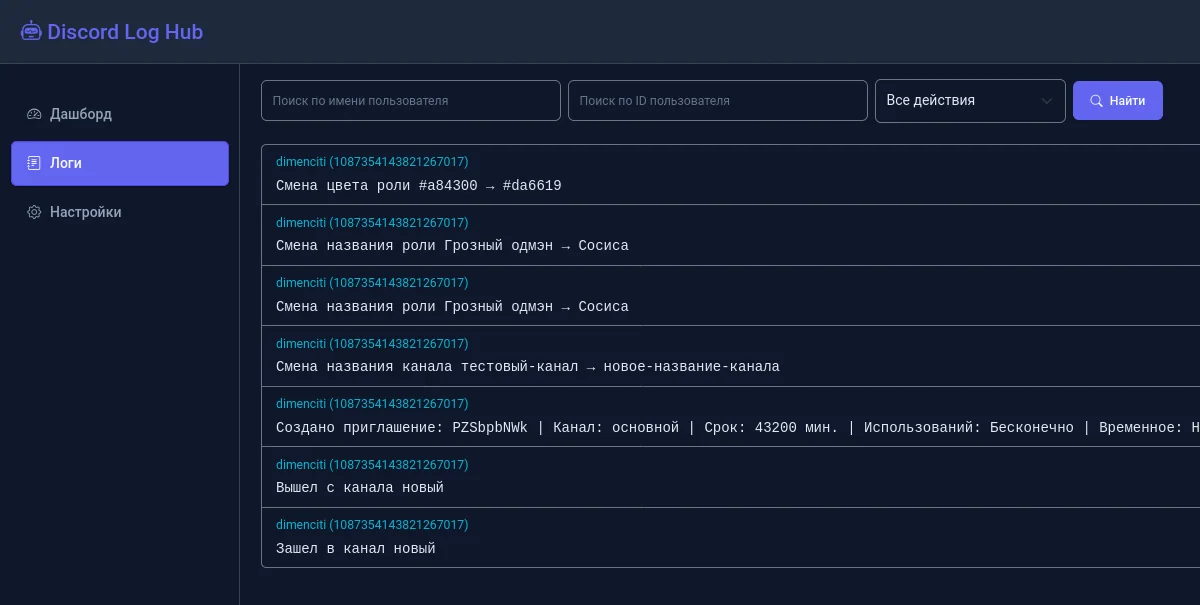1200x605 pixels.
Task: Select log text 'Смена цвета роли #a84300 → #da6619'
Action: (419, 186)
